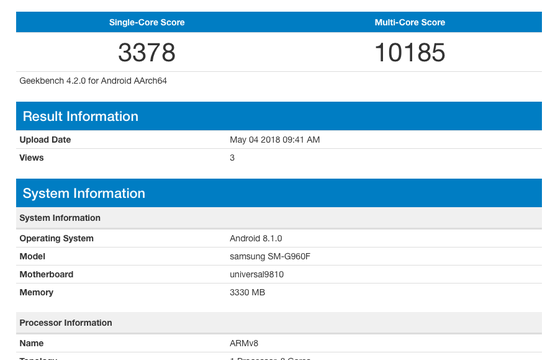Click the Model label

pos(32,256)
